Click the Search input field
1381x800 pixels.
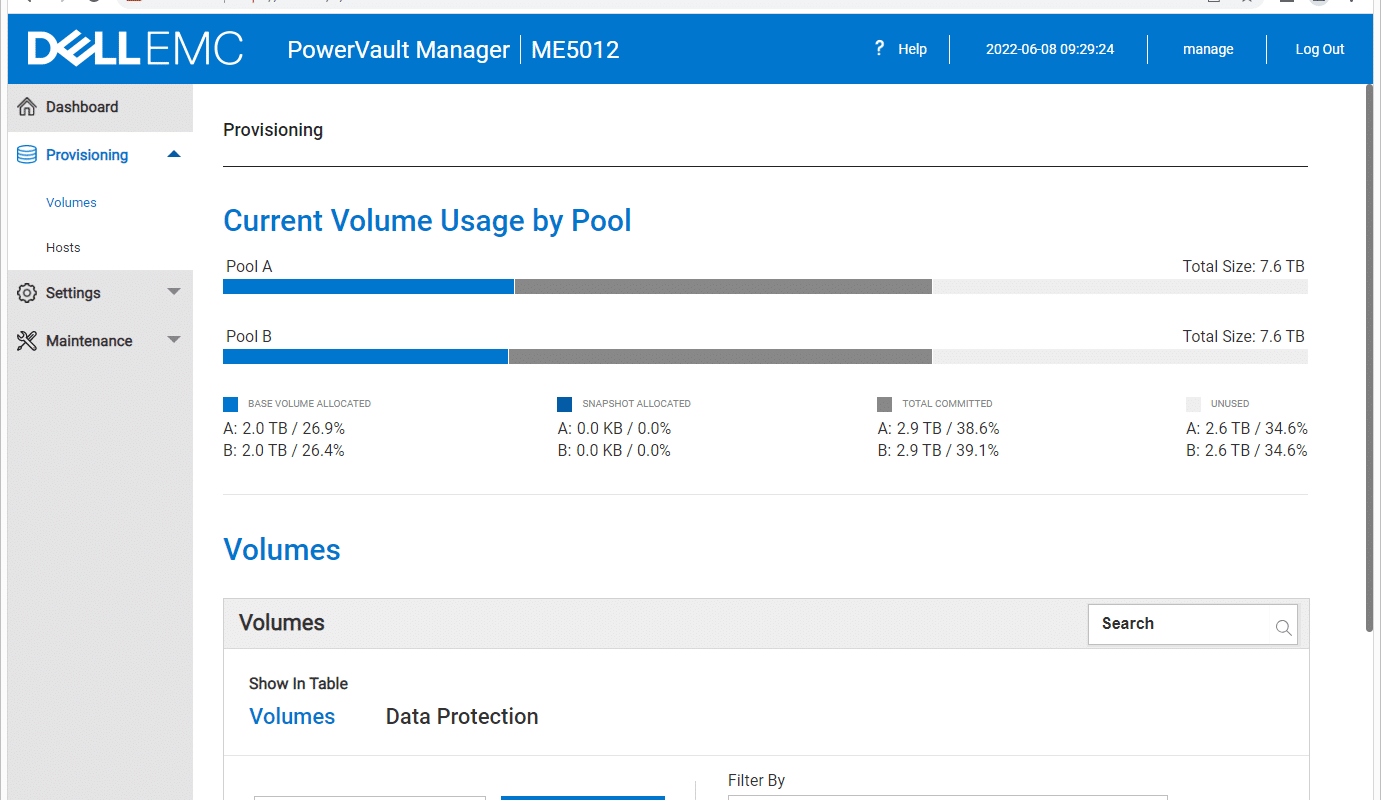[1192, 624]
